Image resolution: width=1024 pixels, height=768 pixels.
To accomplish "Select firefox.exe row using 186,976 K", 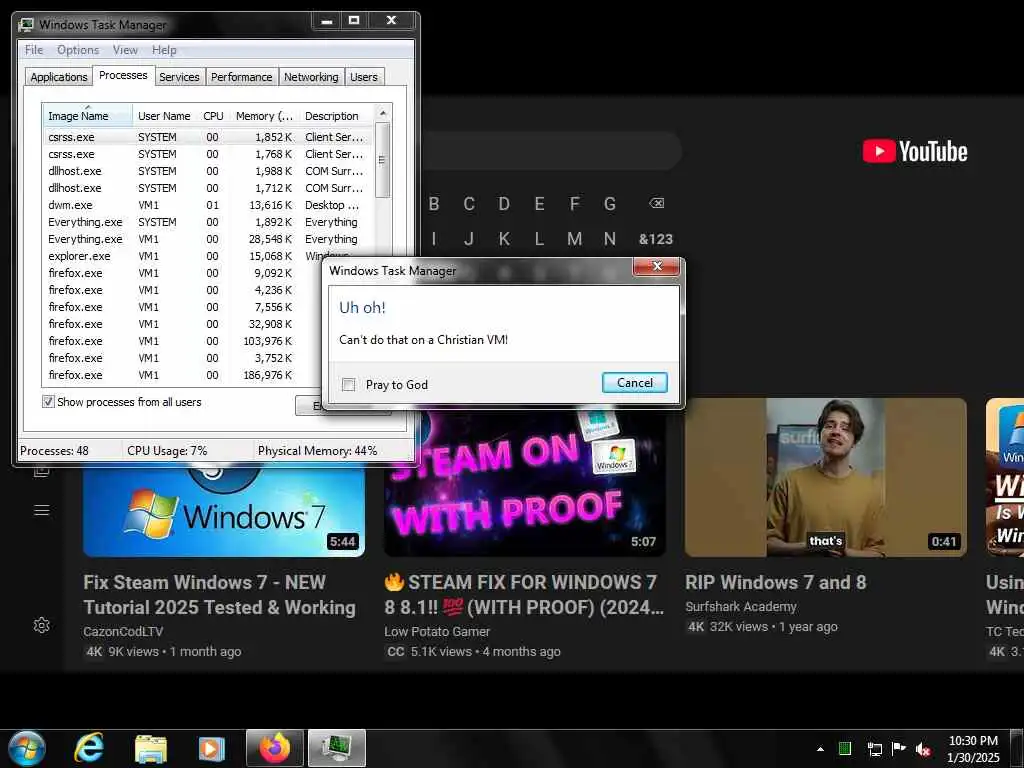I will point(183,375).
